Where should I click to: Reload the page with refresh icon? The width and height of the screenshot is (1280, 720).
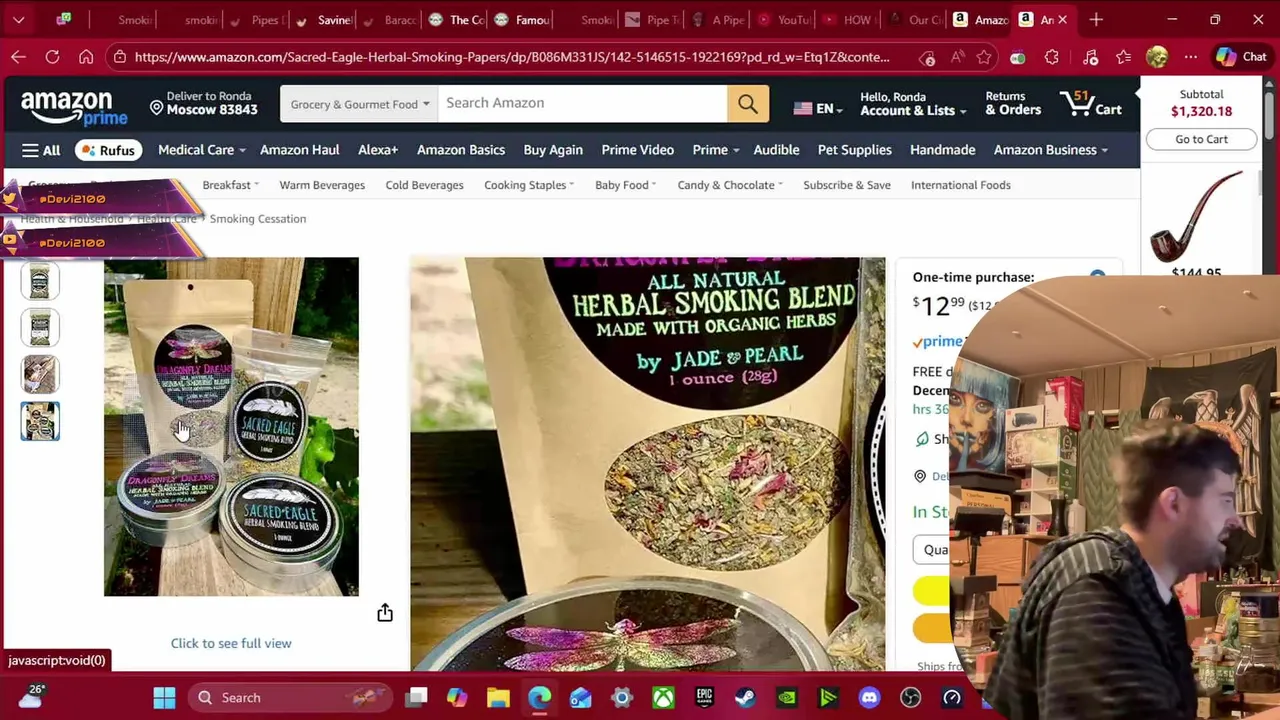click(52, 57)
